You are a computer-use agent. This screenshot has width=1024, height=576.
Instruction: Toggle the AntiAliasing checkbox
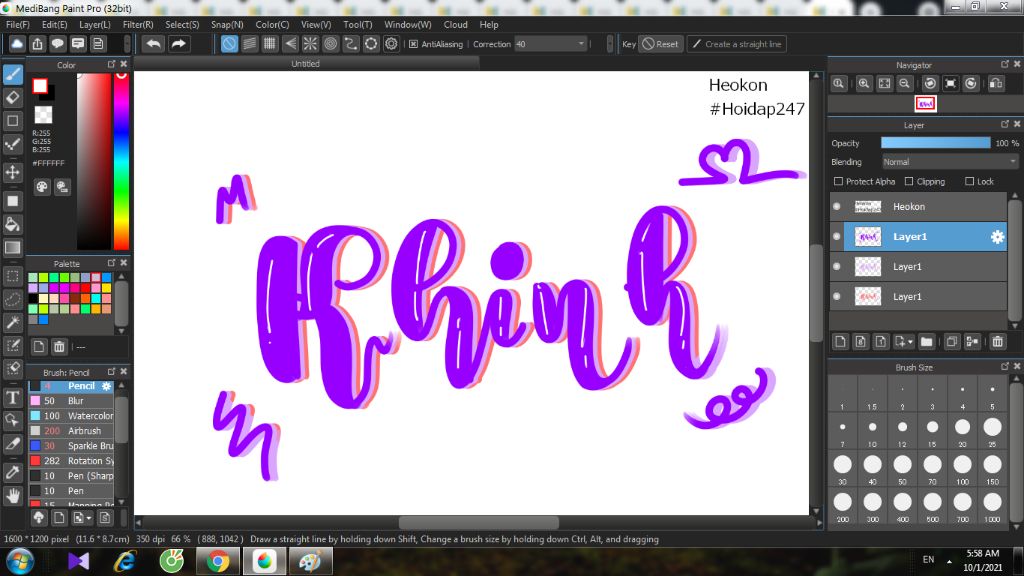tap(413, 44)
